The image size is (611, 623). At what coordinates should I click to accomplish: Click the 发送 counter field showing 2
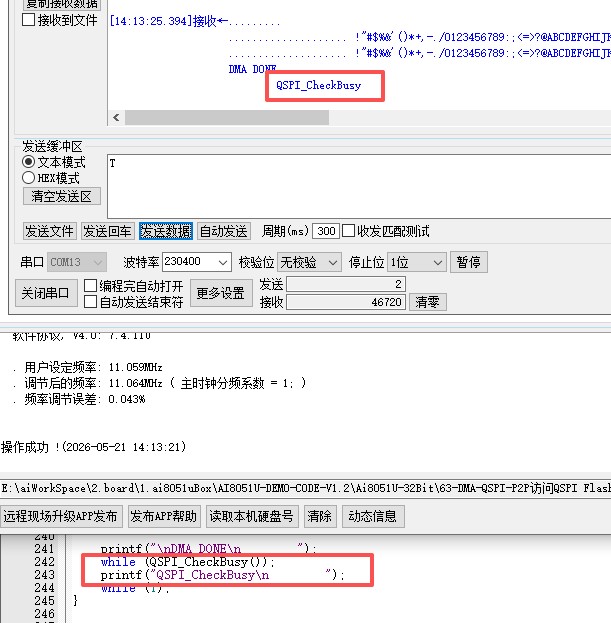346,284
